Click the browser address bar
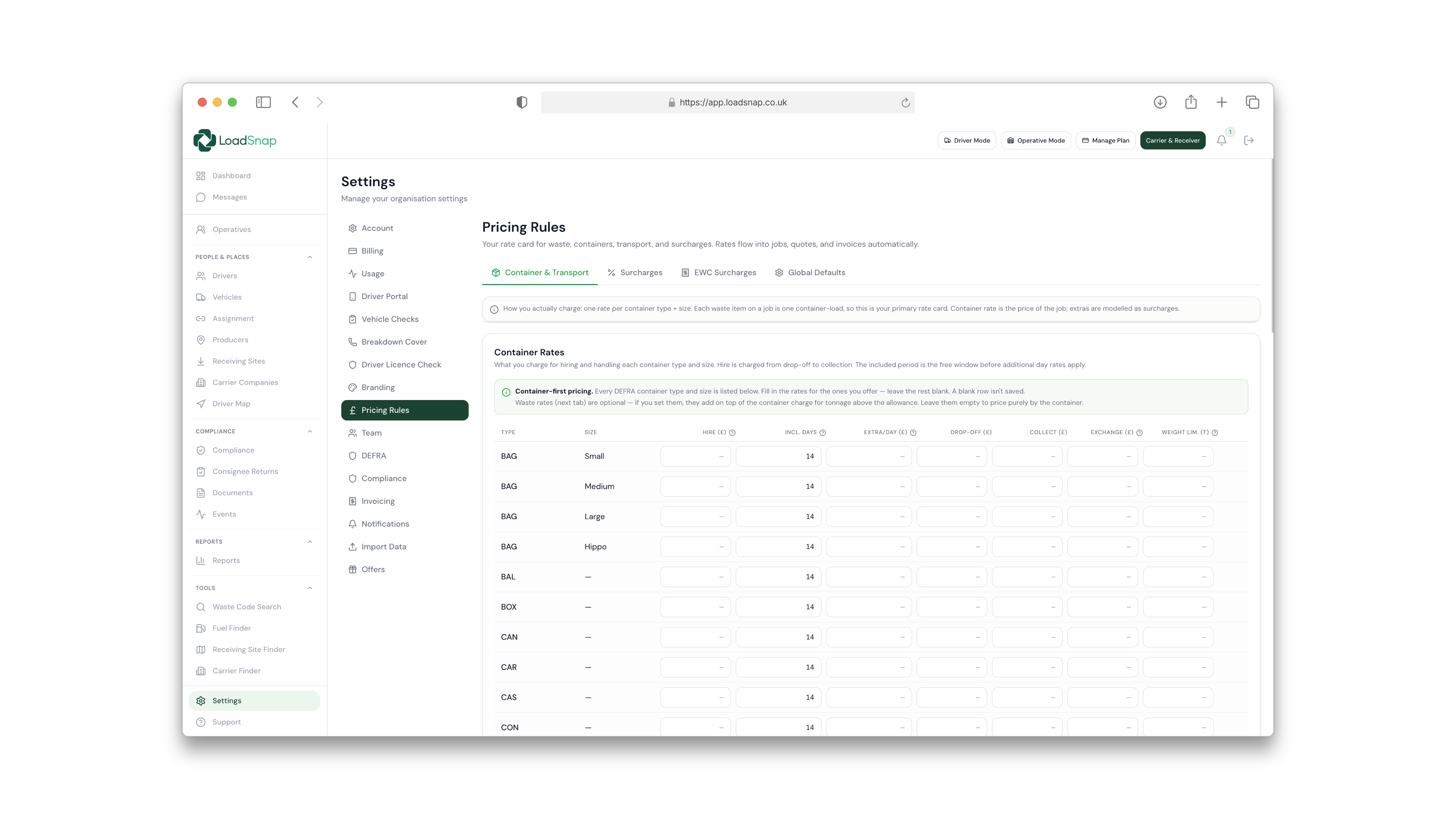The width and height of the screenshot is (1456, 819). [728, 102]
